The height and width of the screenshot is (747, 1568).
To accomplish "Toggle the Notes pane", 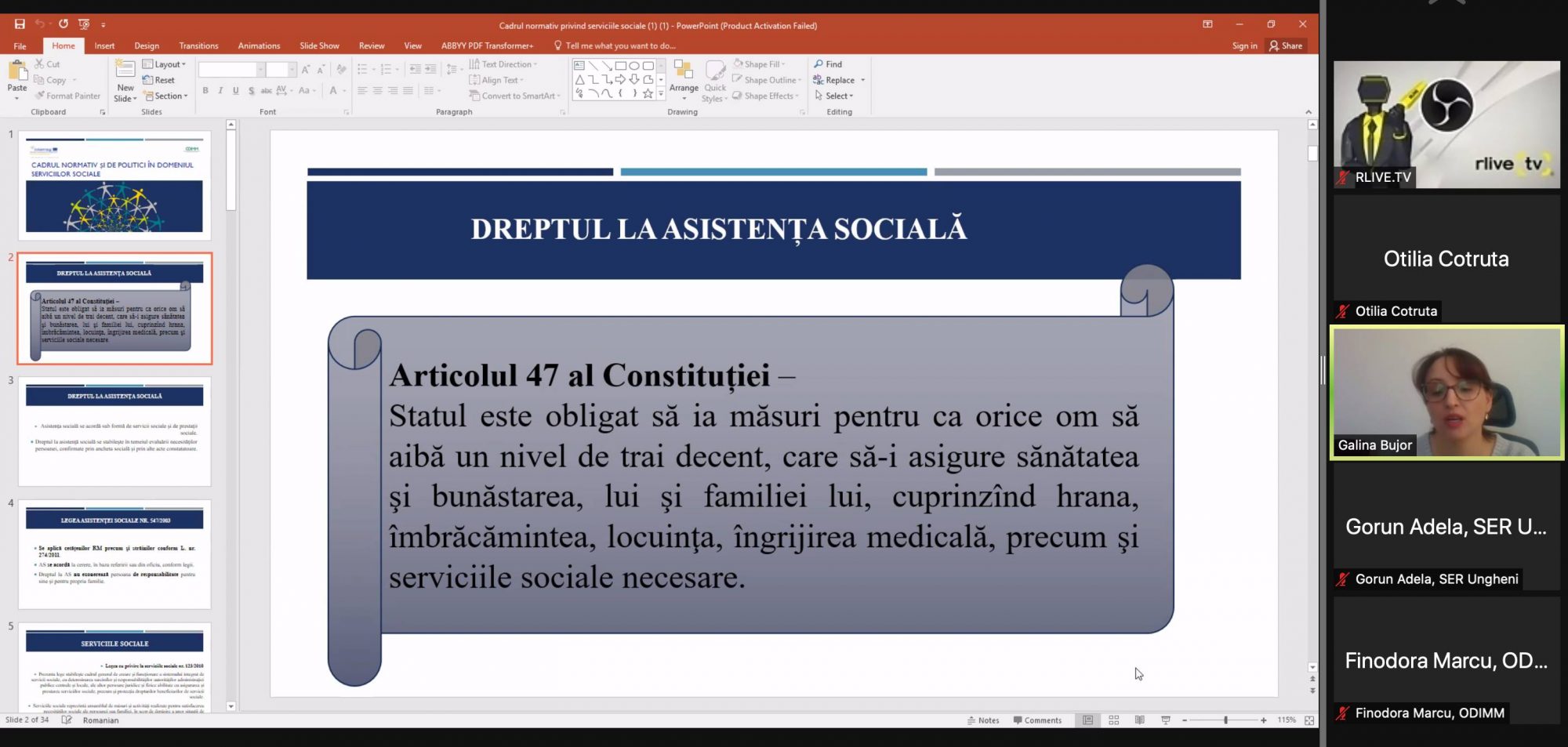I will pyautogui.click(x=983, y=720).
